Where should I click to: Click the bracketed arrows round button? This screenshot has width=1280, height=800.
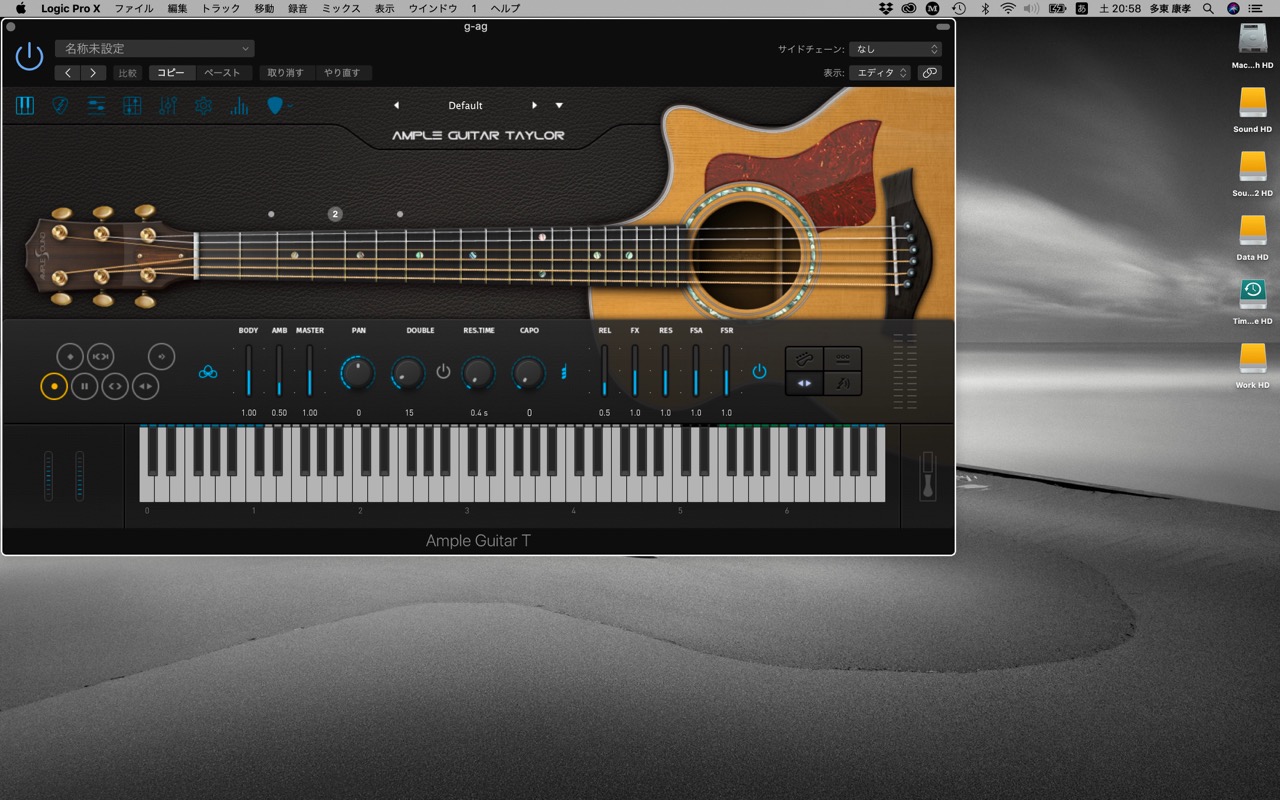pos(100,356)
